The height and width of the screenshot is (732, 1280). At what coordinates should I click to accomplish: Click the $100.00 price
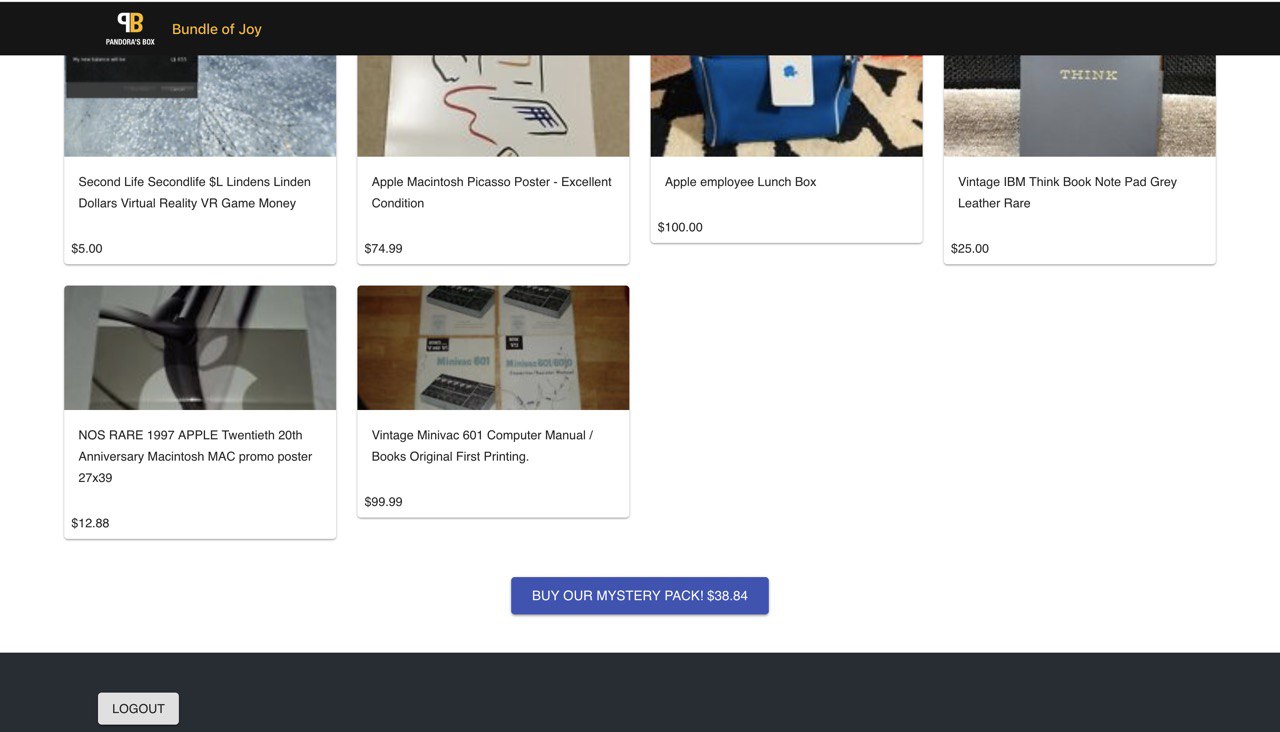pyautogui.click(x=680, y=227)
